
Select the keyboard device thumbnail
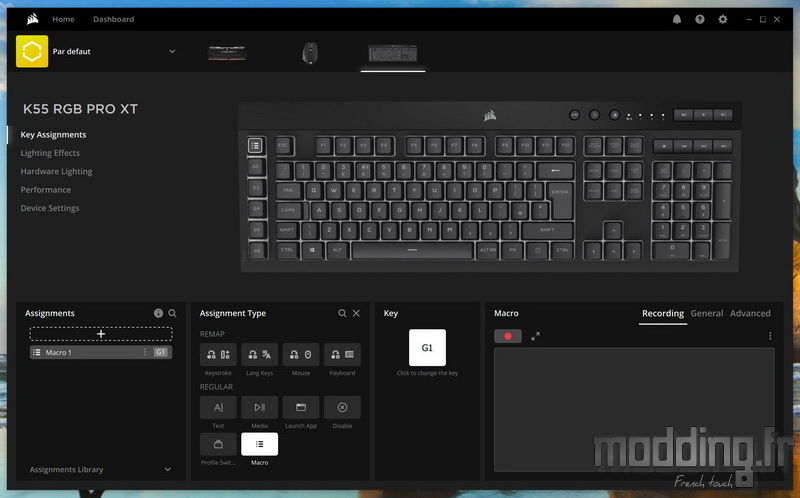click(393, 53)
